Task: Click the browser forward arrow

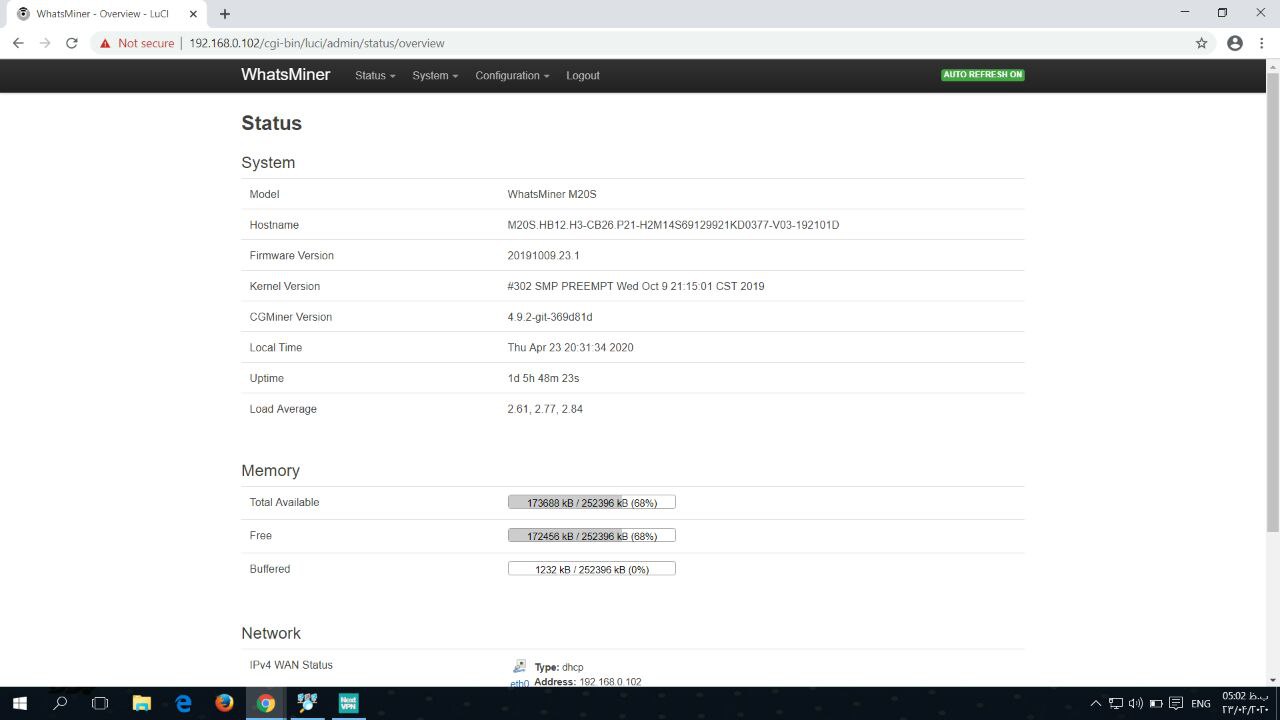Action: (x=45, y=43)
